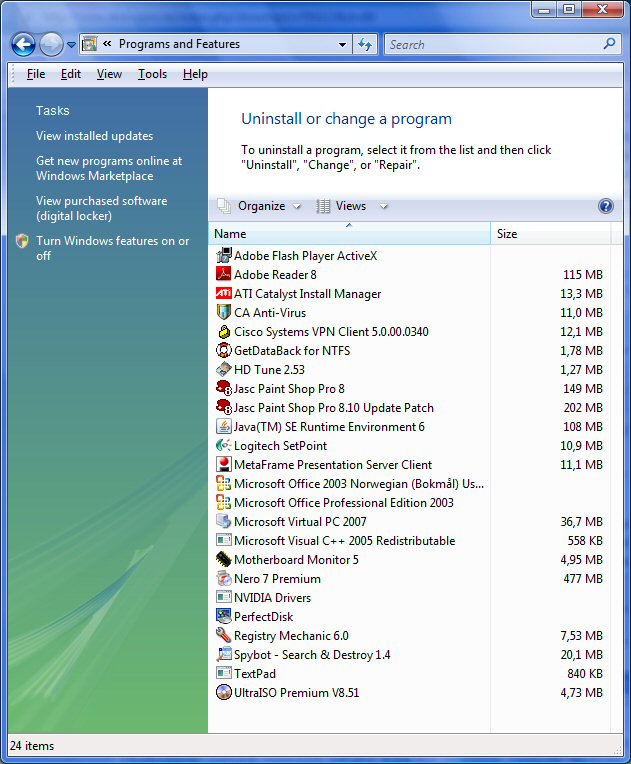Open the Help menu
The image size is (631, 764).
[195, 74]
